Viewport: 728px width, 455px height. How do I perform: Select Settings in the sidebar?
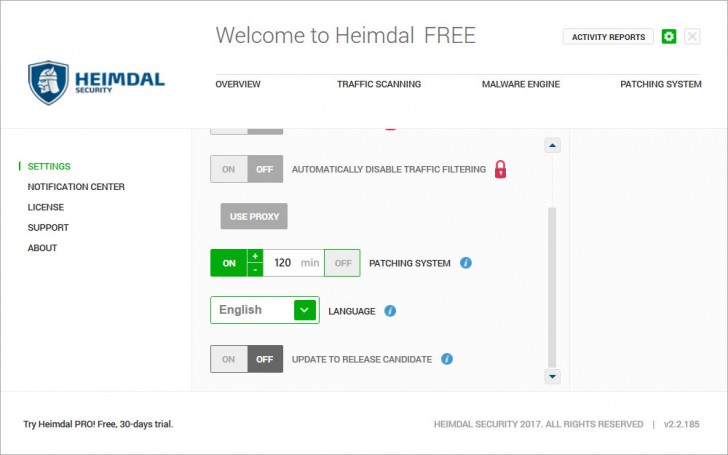tap(49, 166)
